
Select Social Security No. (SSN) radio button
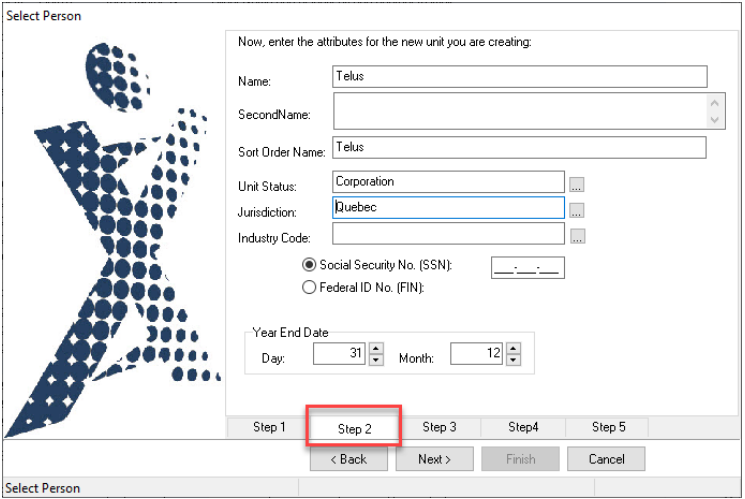click(x=309, y=265)
